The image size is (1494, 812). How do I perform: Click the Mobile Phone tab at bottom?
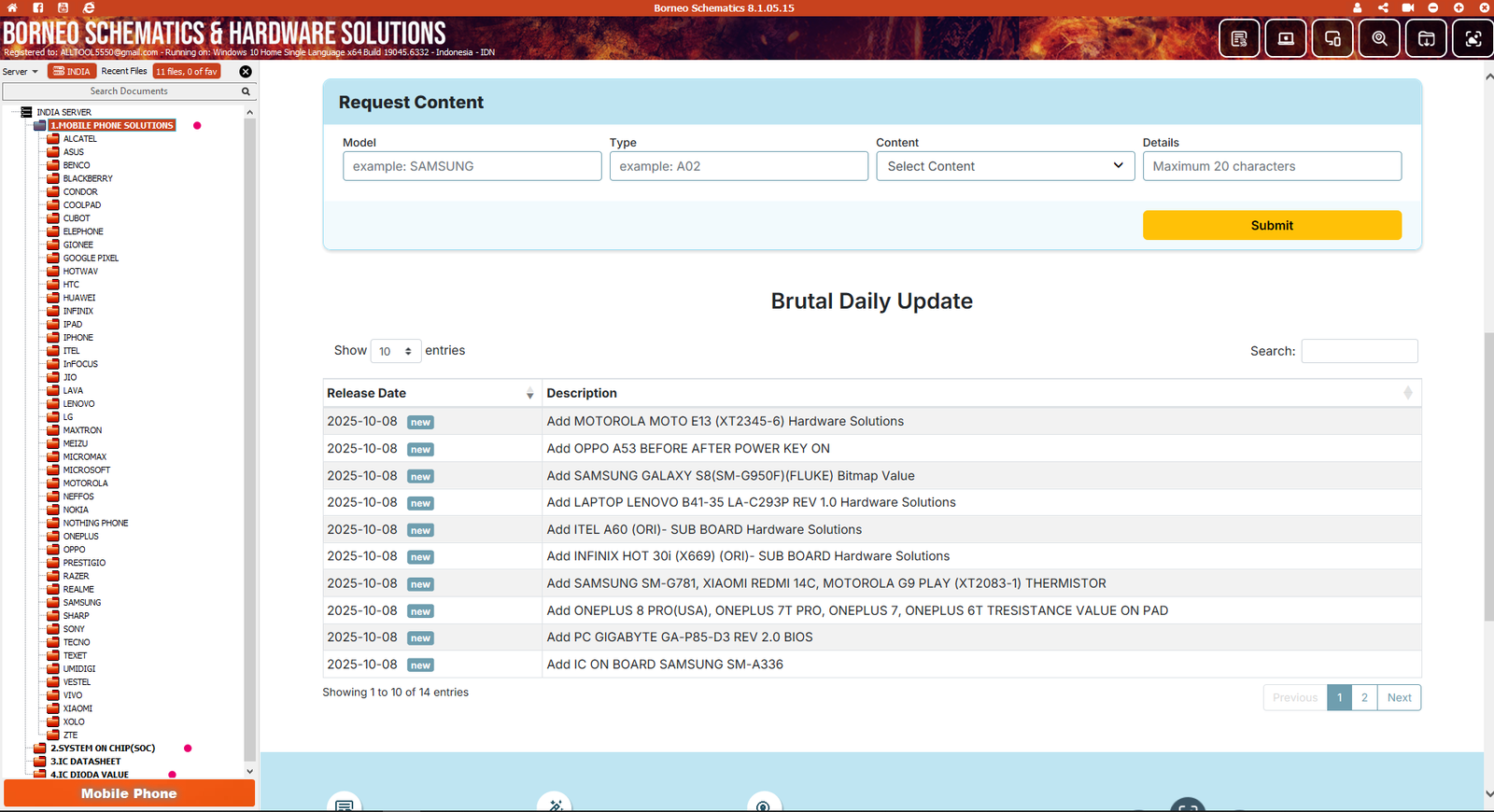coord(129,793)
